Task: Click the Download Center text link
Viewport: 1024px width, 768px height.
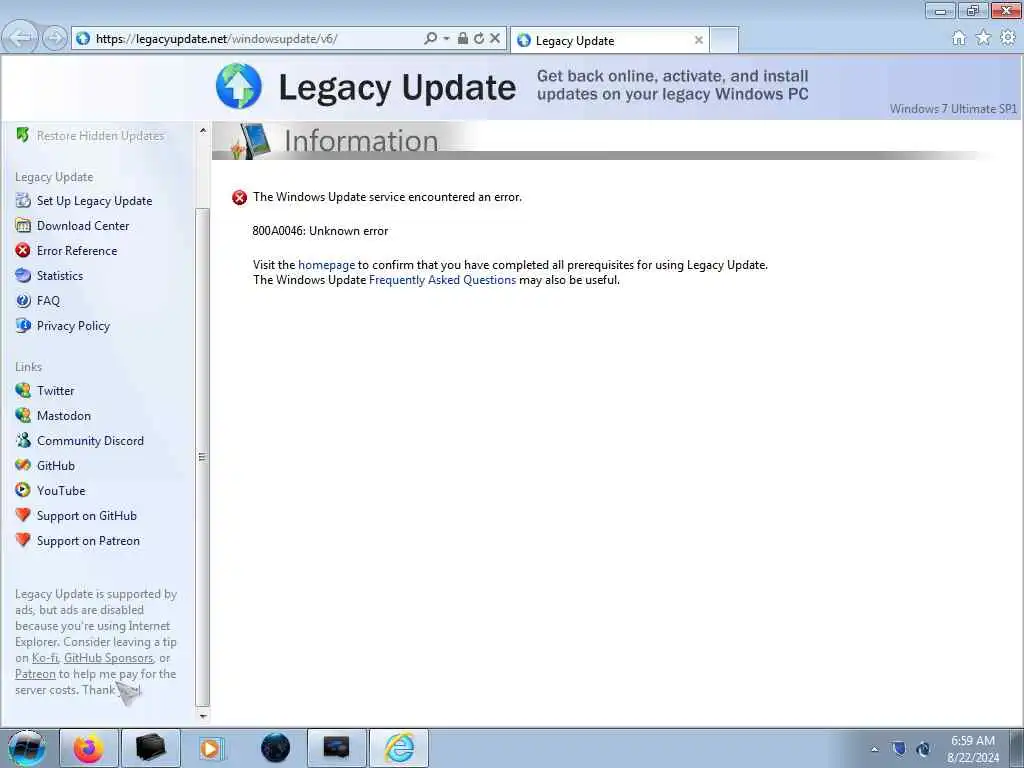Action: [83, 225]
